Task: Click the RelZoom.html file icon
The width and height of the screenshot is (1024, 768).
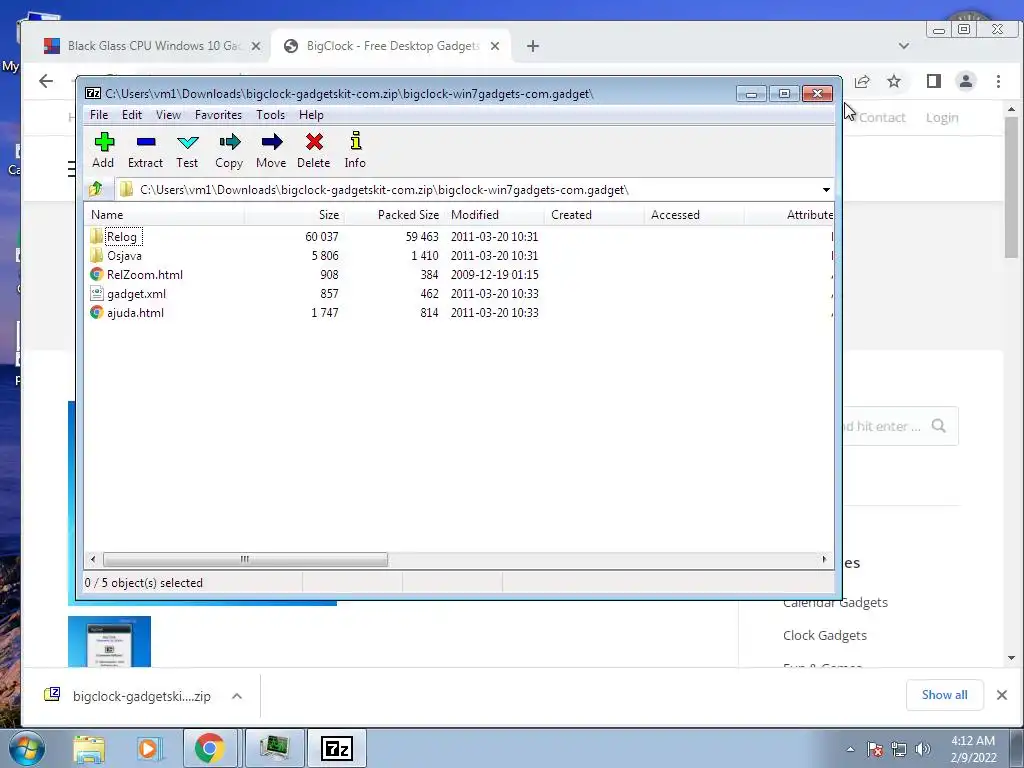Action: pyautogui.click(x=97, y=274)
